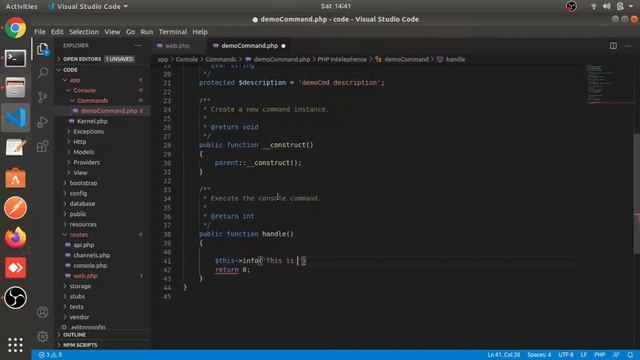
Task: Open Ubuntu Software from the dock
Action: 16,178
